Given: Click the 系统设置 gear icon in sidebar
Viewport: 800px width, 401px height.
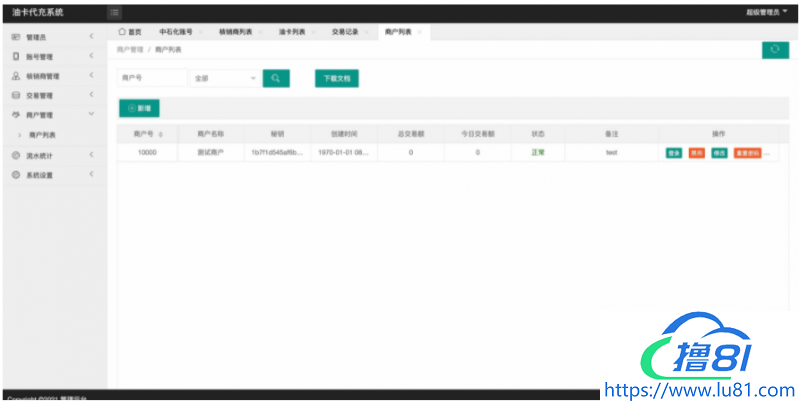Looking at the screenshot, I should tap(15, 174).
